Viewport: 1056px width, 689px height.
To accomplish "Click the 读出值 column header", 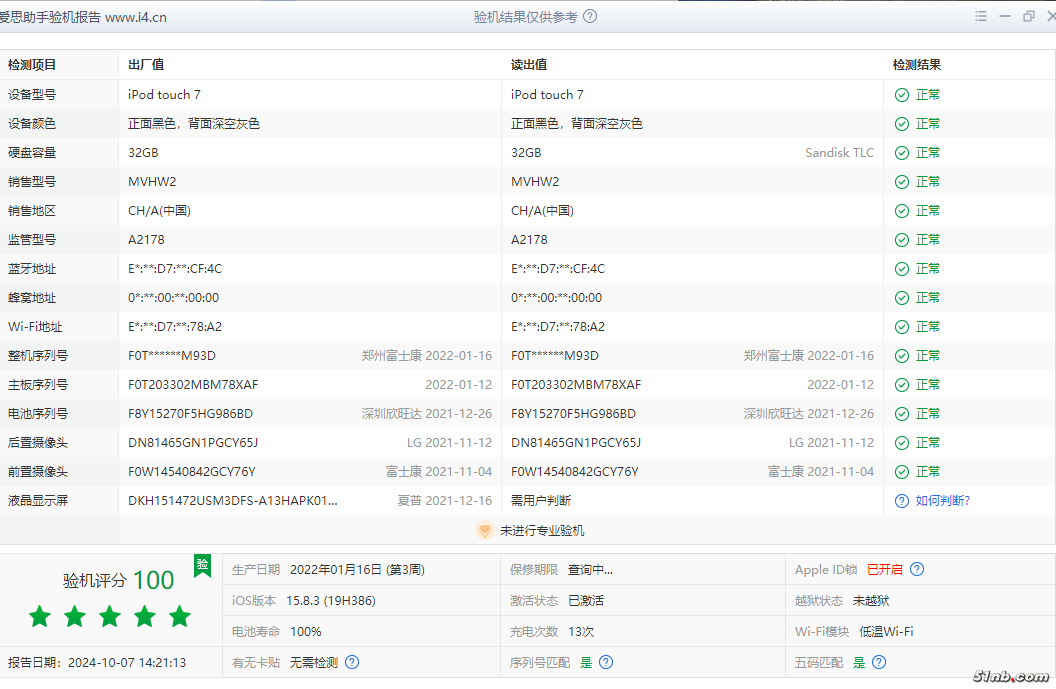I will coord(529,65).
